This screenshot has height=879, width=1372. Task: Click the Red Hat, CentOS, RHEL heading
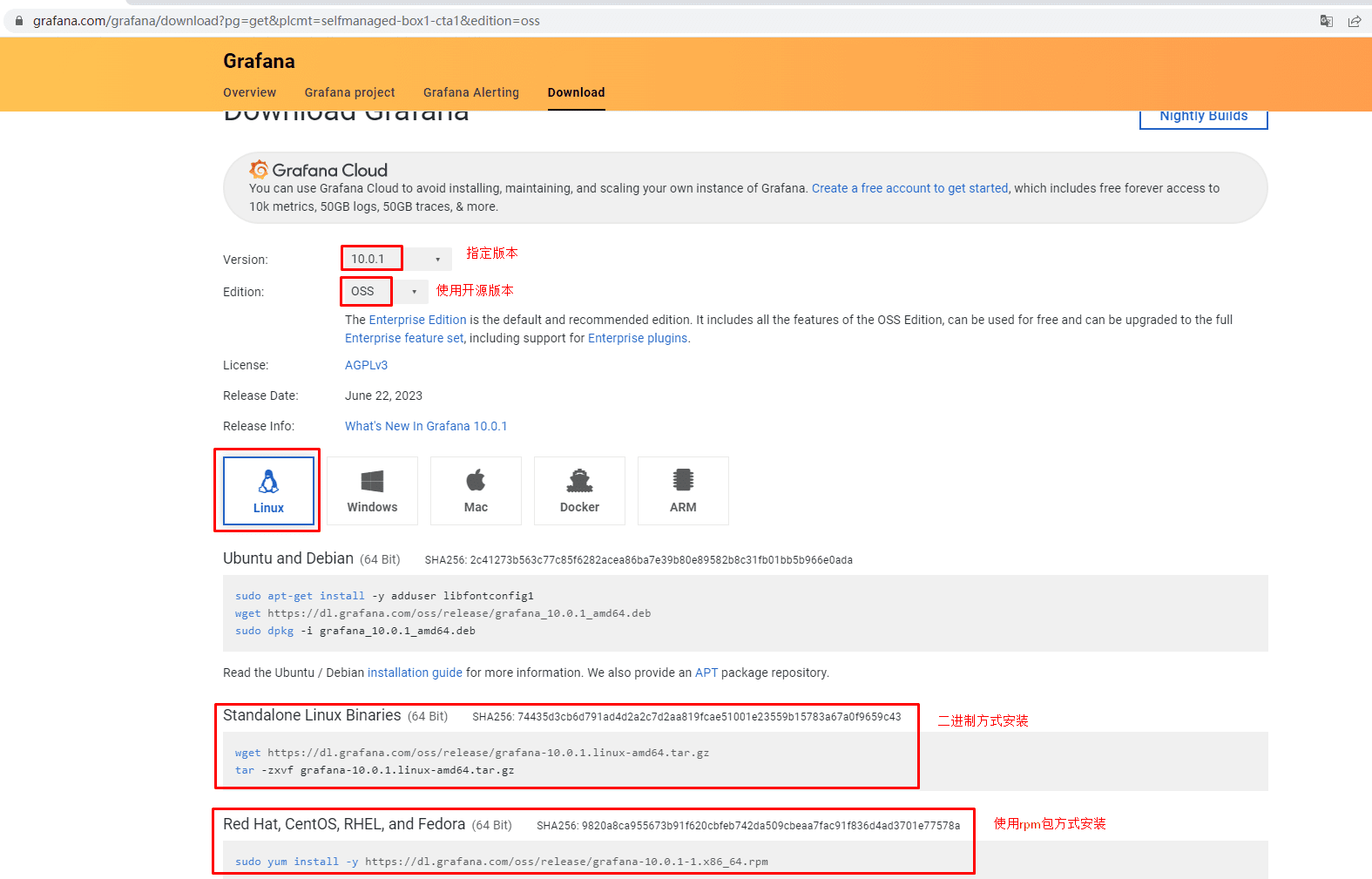pyautogui.click(x=344, y=824)
